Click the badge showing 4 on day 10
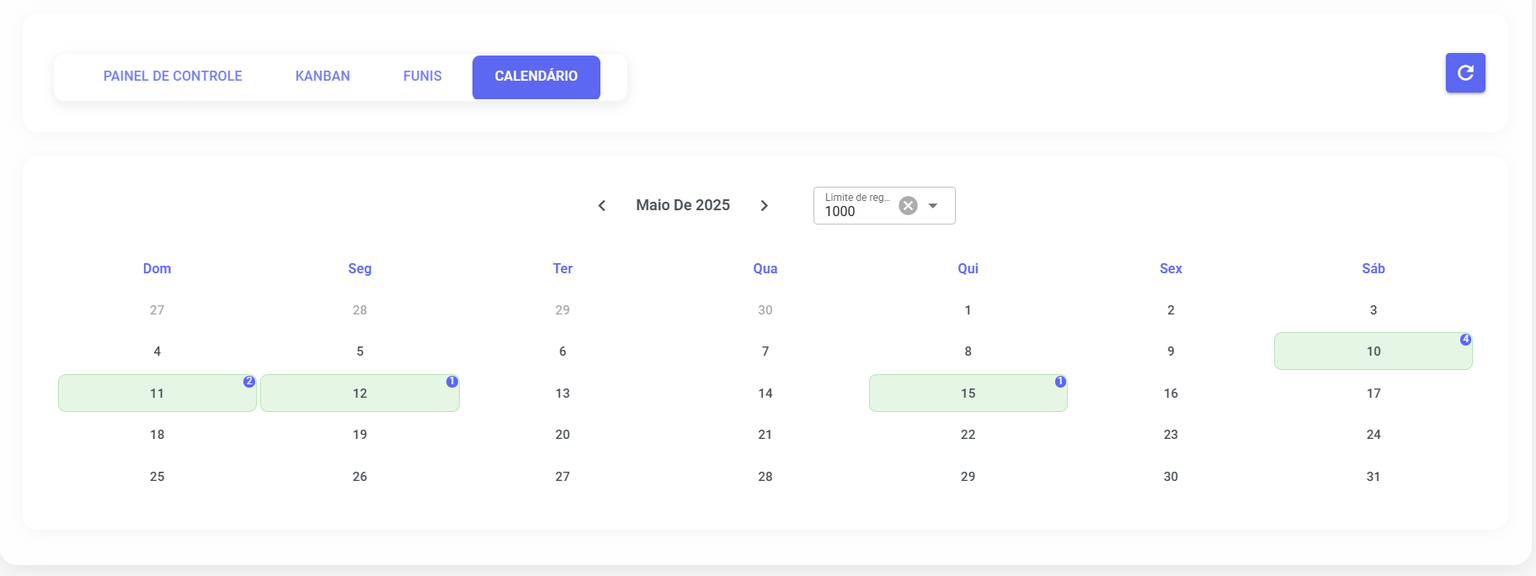The width and height of the screenshot is (1536, 576). (1465, 340)
